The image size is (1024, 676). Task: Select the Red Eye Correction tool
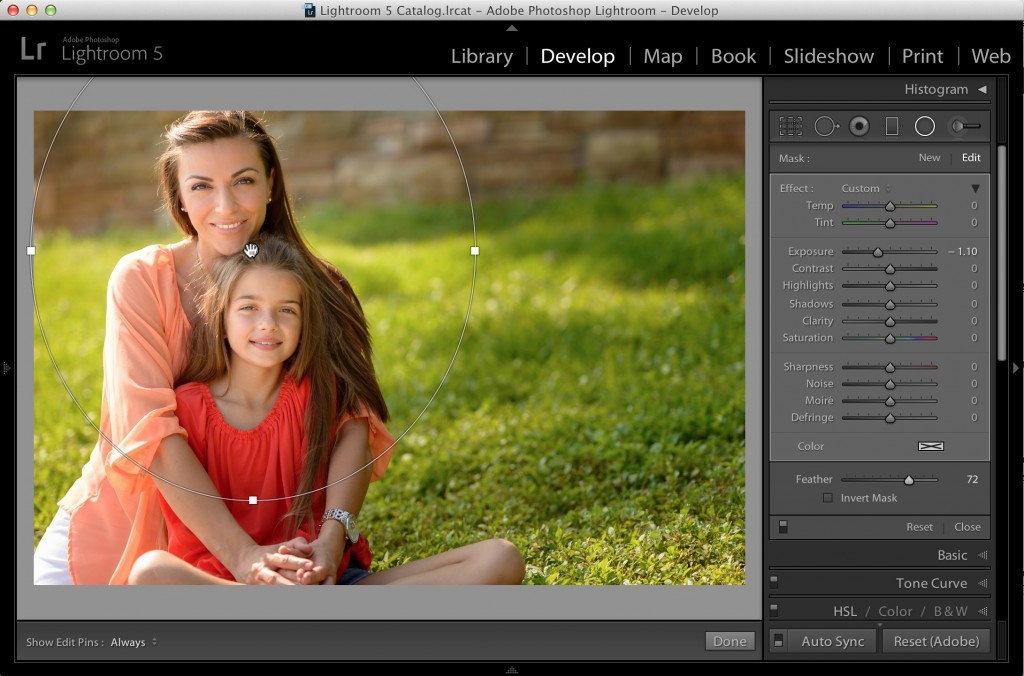859,126
